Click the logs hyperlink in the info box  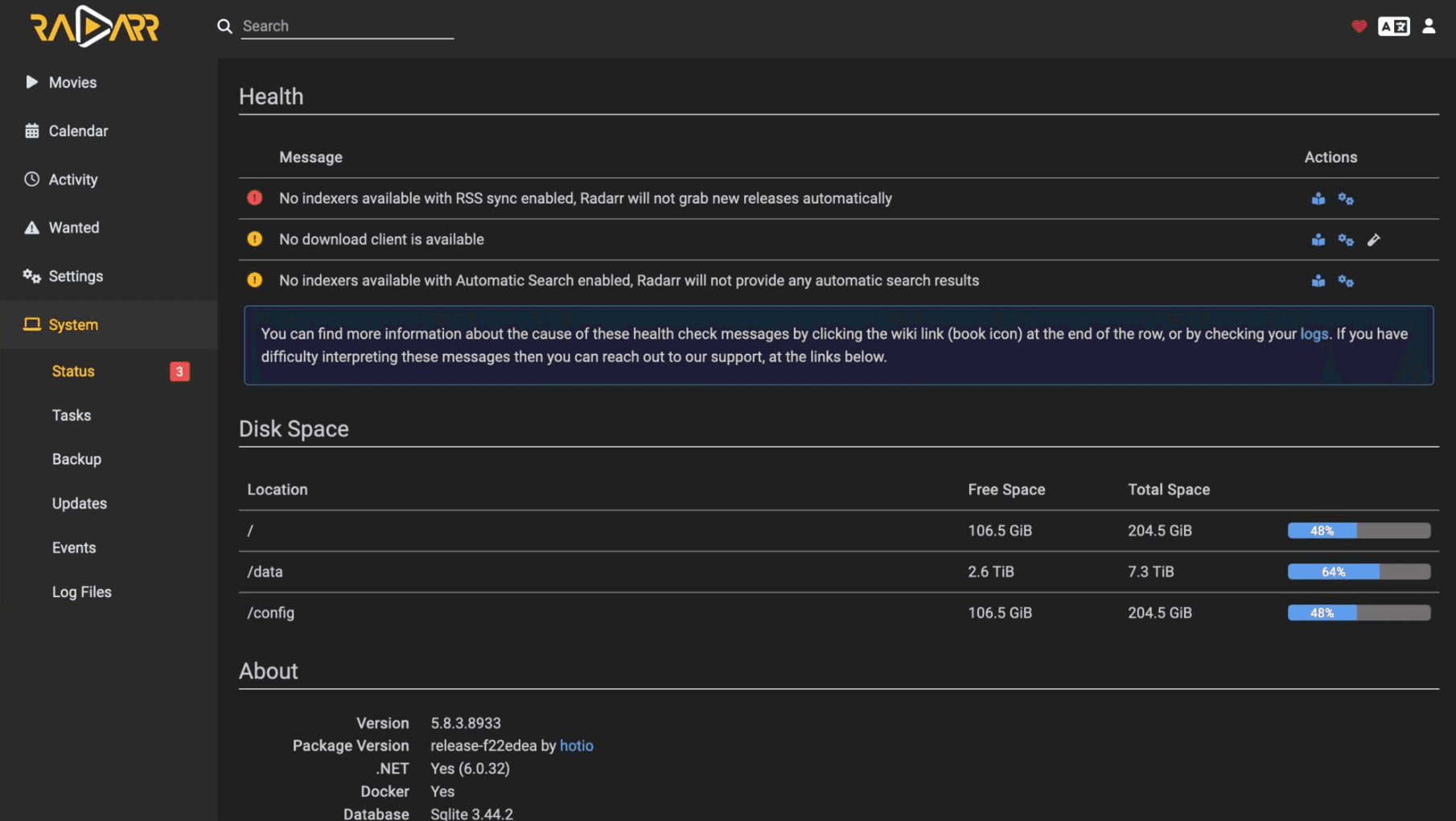click(x=1314, y=333)
